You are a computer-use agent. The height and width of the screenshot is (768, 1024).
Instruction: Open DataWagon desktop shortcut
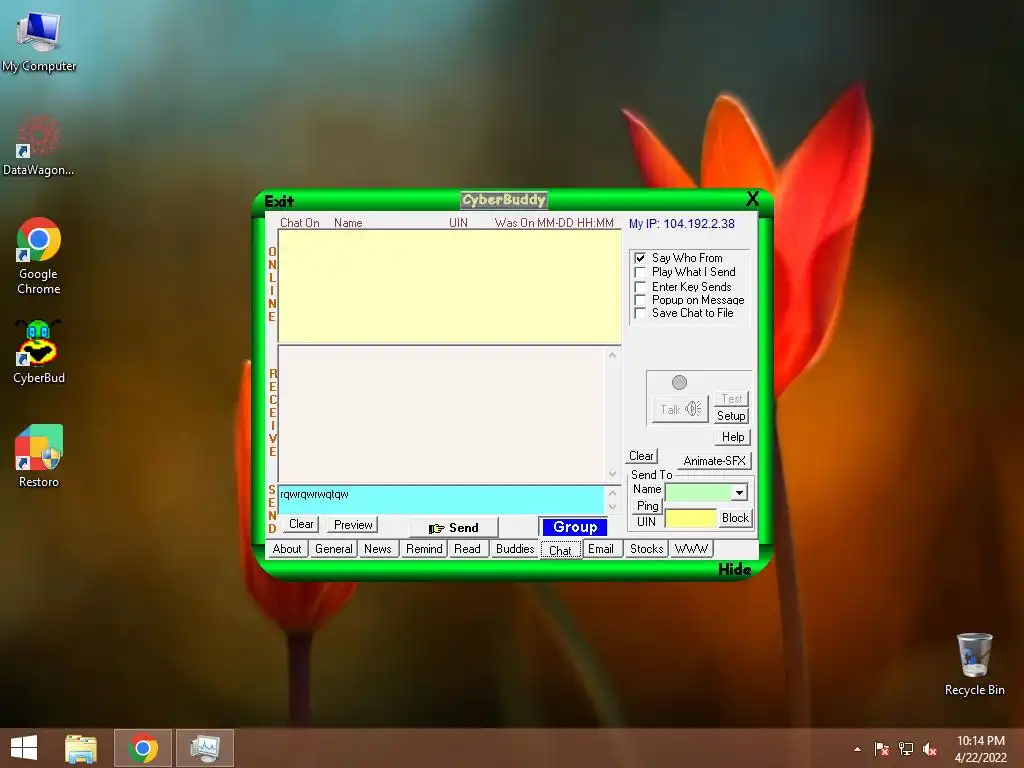39,145
